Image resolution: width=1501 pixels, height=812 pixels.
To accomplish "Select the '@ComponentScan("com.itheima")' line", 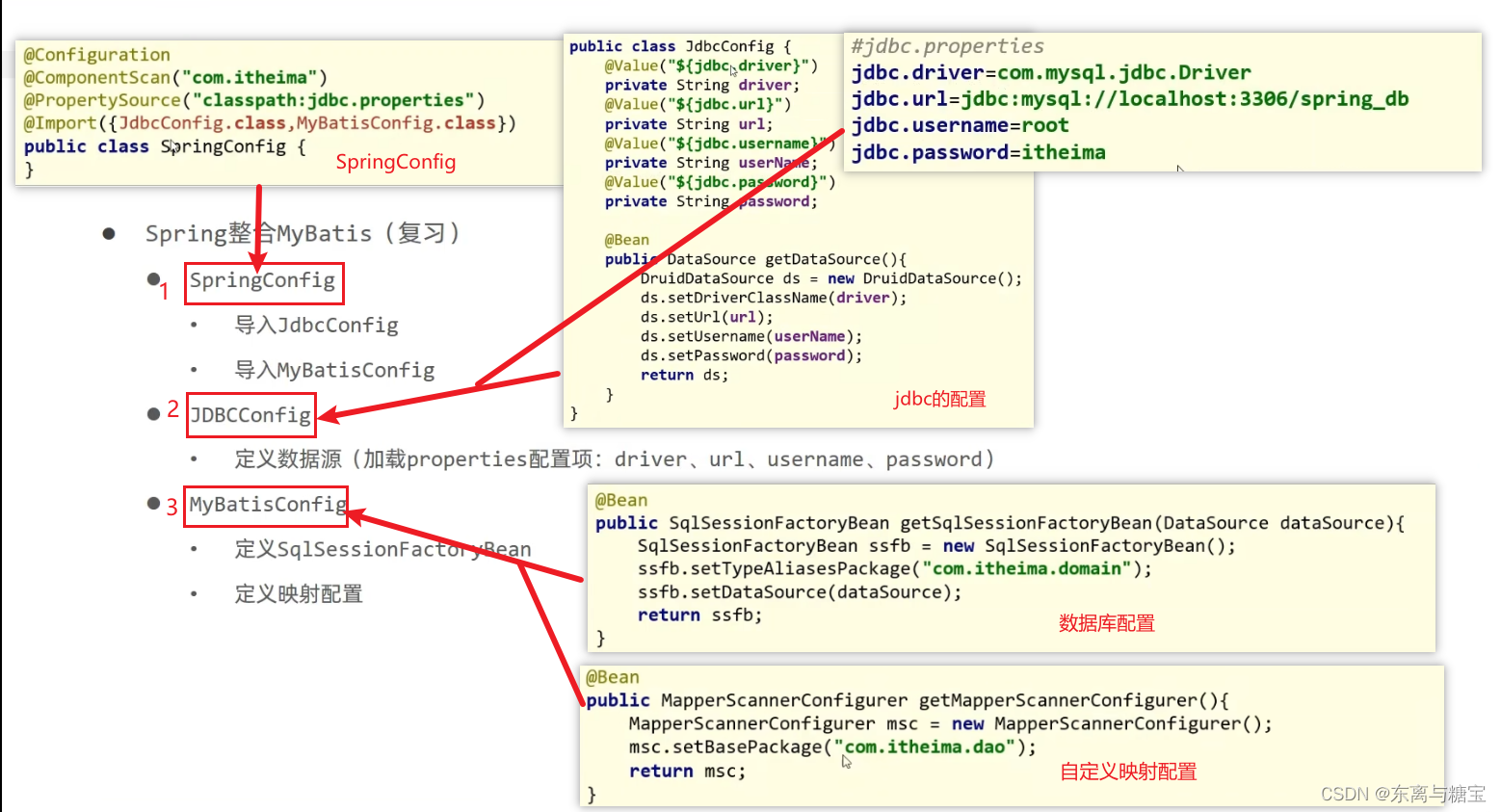I will [x=175, y=78].
